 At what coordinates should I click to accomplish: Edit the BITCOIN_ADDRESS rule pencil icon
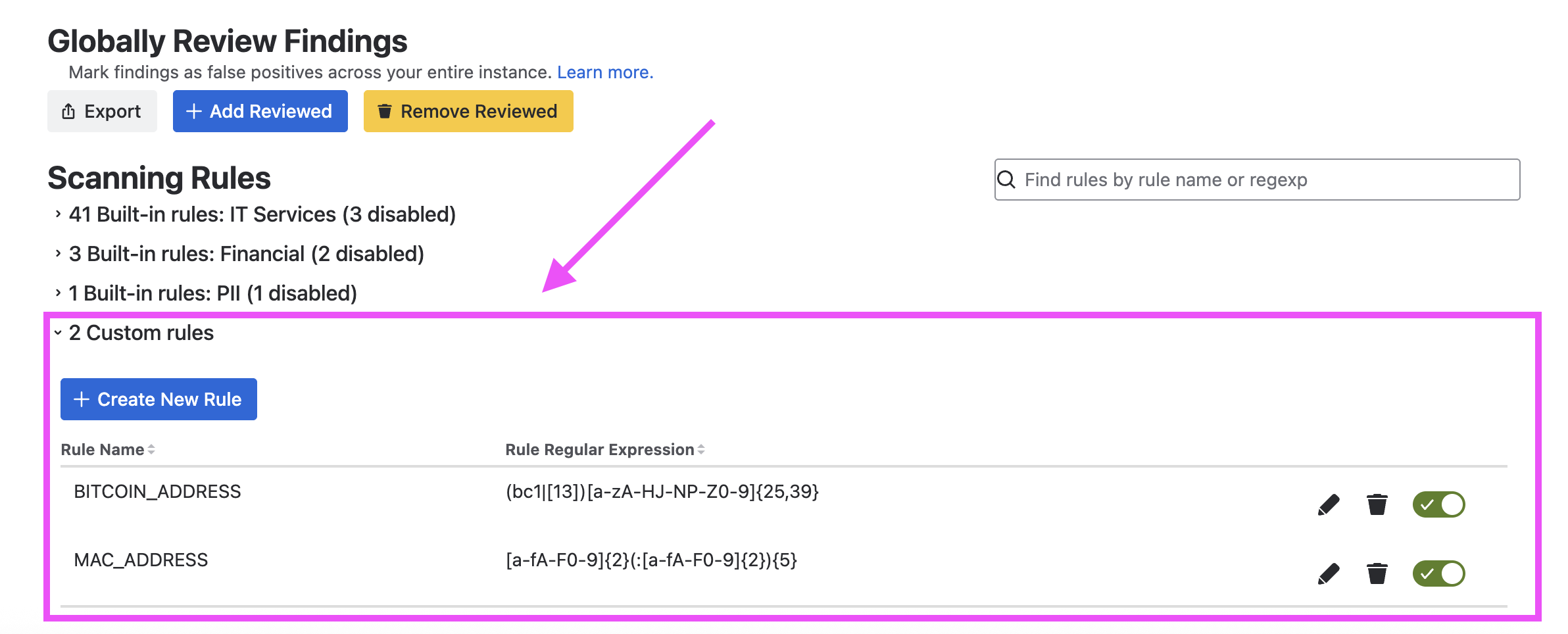(x=1329, y=505)
